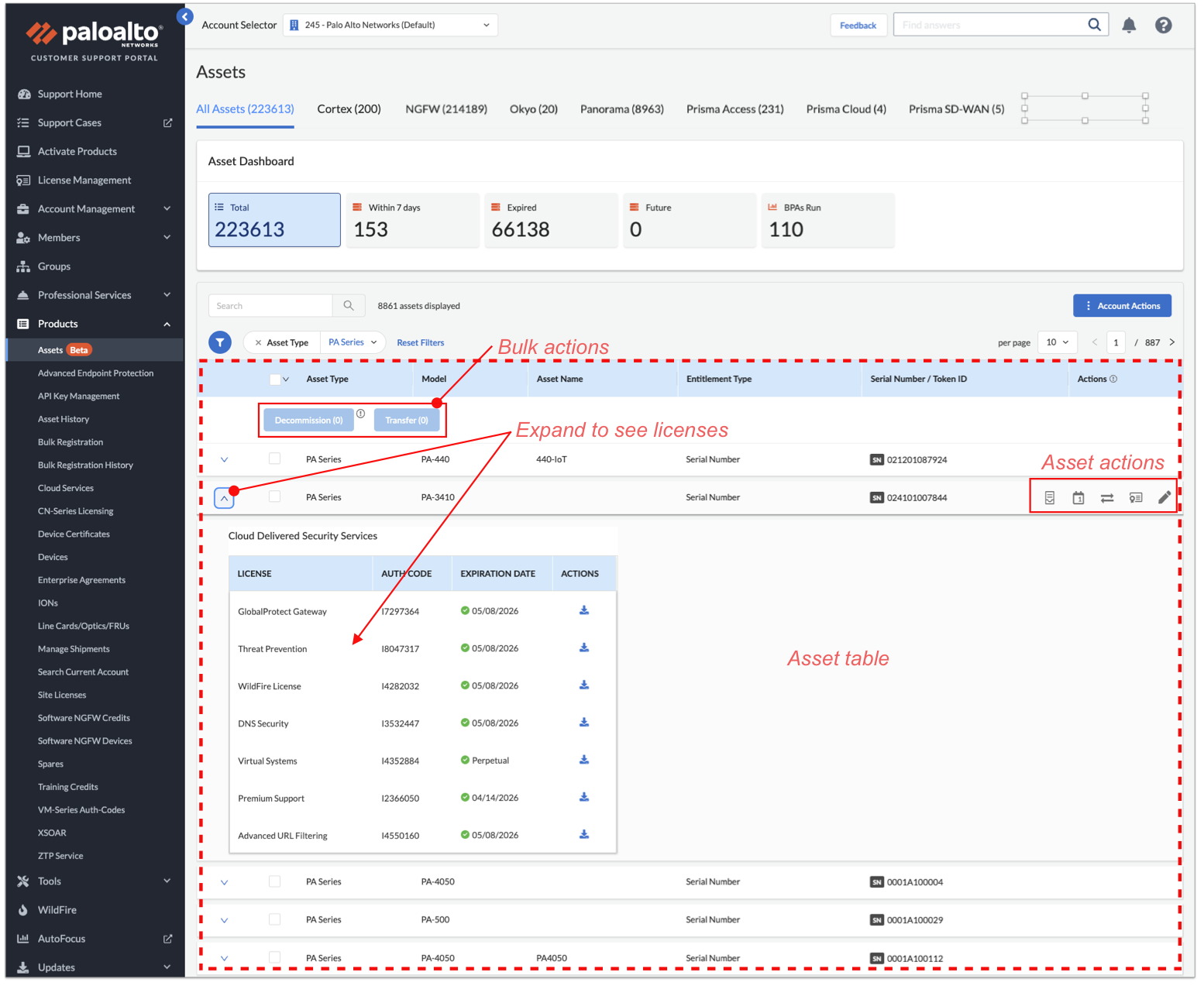Open the per page count dropdown
This screenshot has width=1204, height=986.
pyautogui.click(x=1057, y=342)
